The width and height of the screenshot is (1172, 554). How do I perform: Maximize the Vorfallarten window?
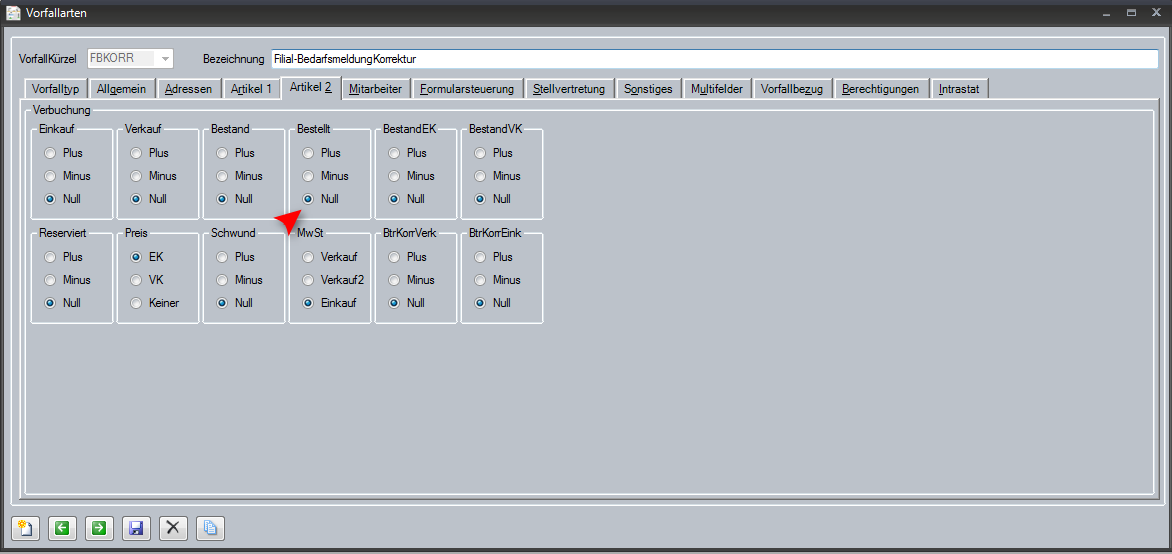tap(1131, 13)
